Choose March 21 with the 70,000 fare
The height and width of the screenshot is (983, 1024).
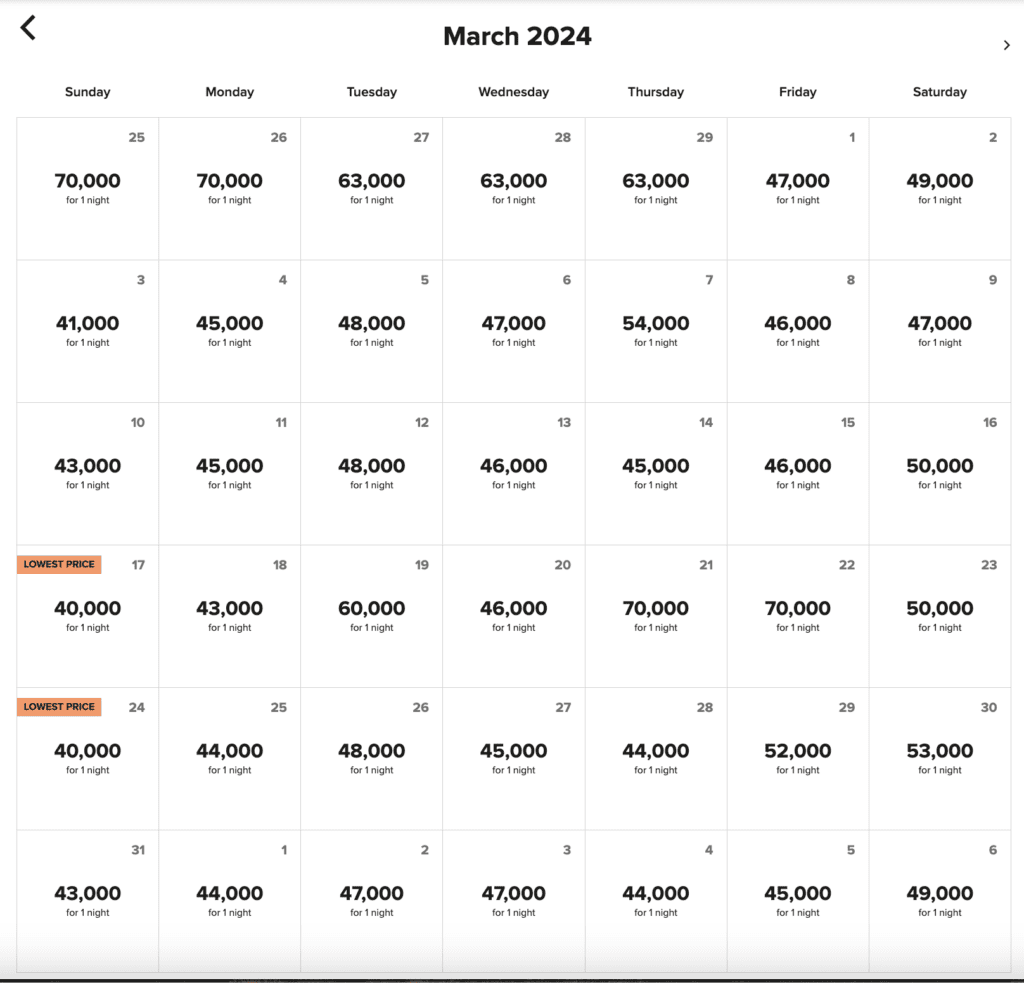coord(655,608)
